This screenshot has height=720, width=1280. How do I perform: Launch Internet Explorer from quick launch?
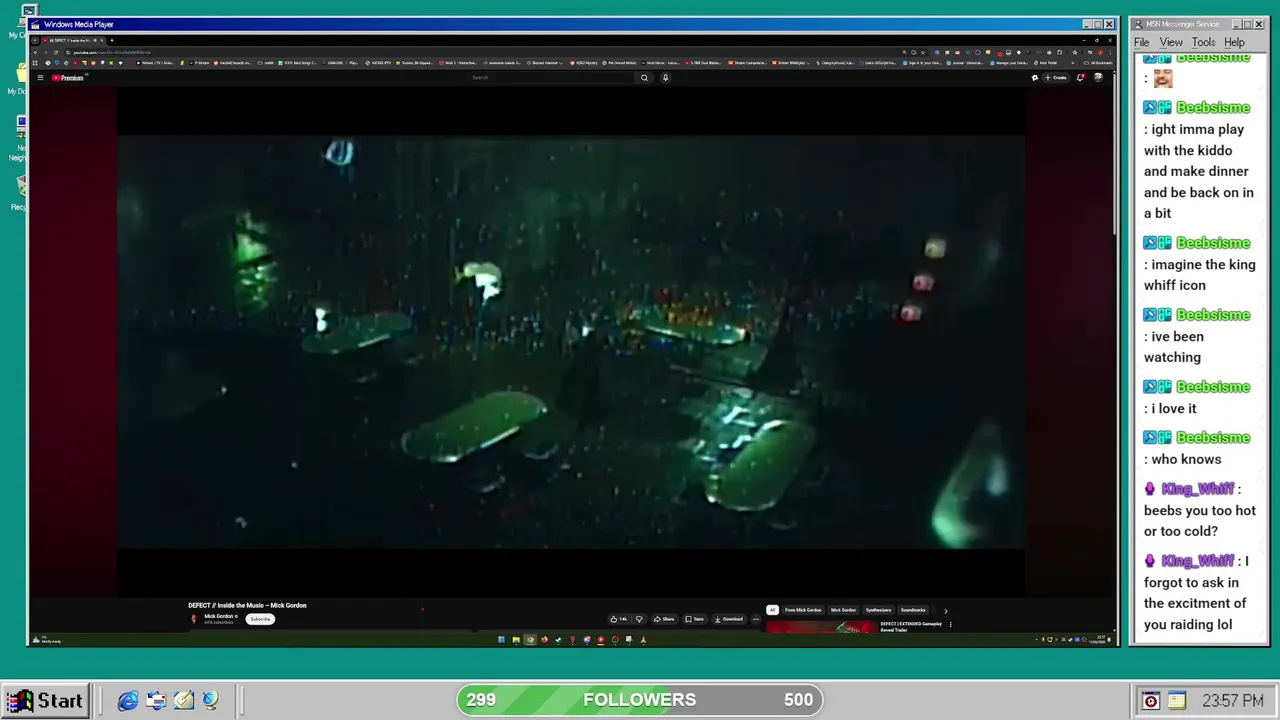[128, 701]
